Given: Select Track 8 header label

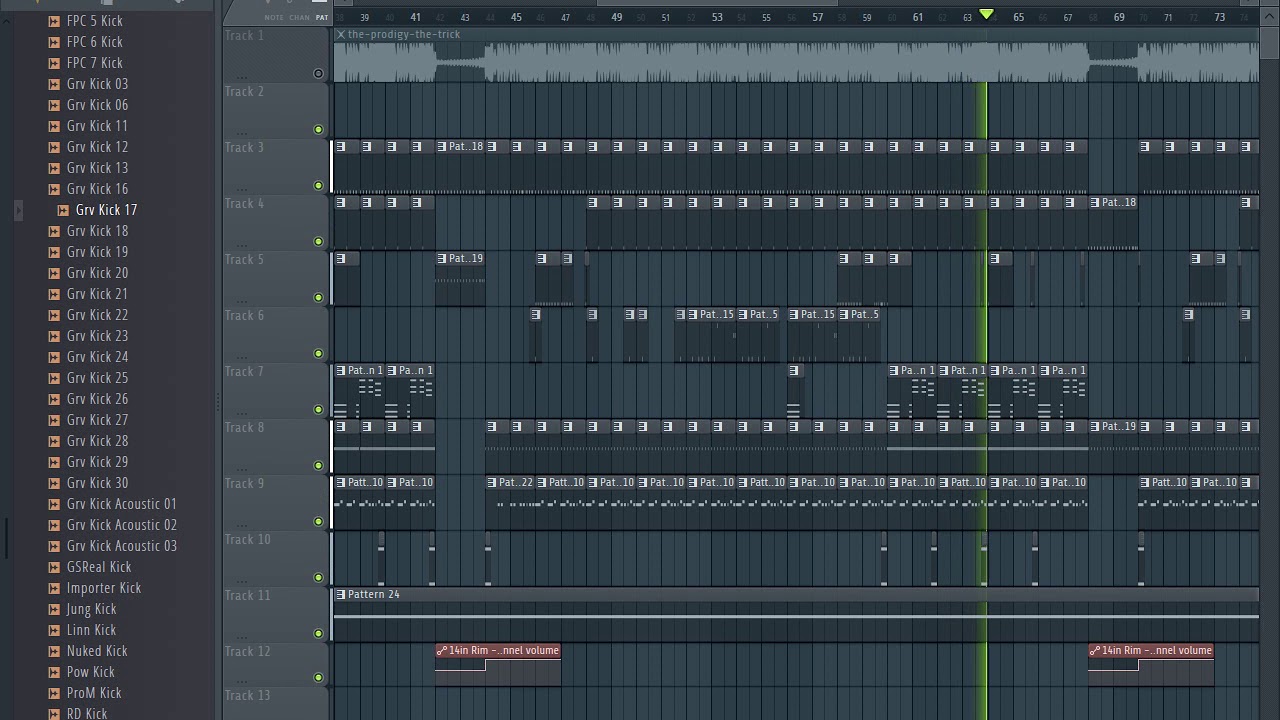Looking at the screenshot, I should click(245, 427).
